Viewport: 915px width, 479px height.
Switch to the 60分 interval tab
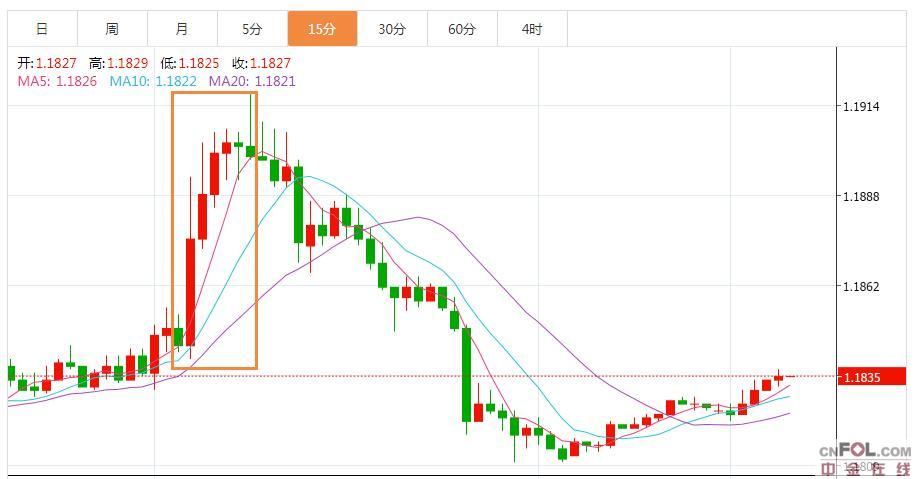coord(462,29)
